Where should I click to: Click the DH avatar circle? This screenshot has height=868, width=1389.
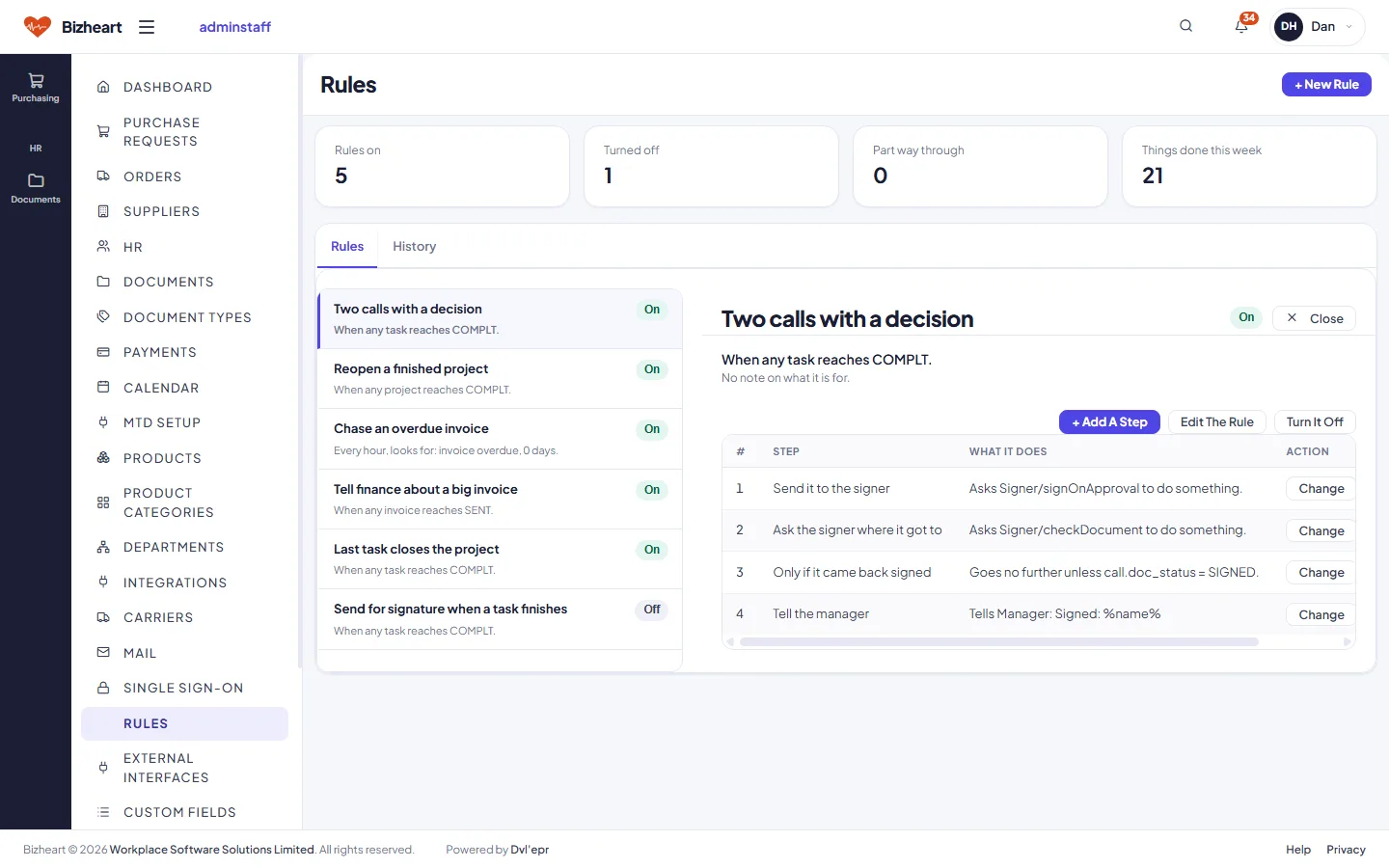point(1289,27)
